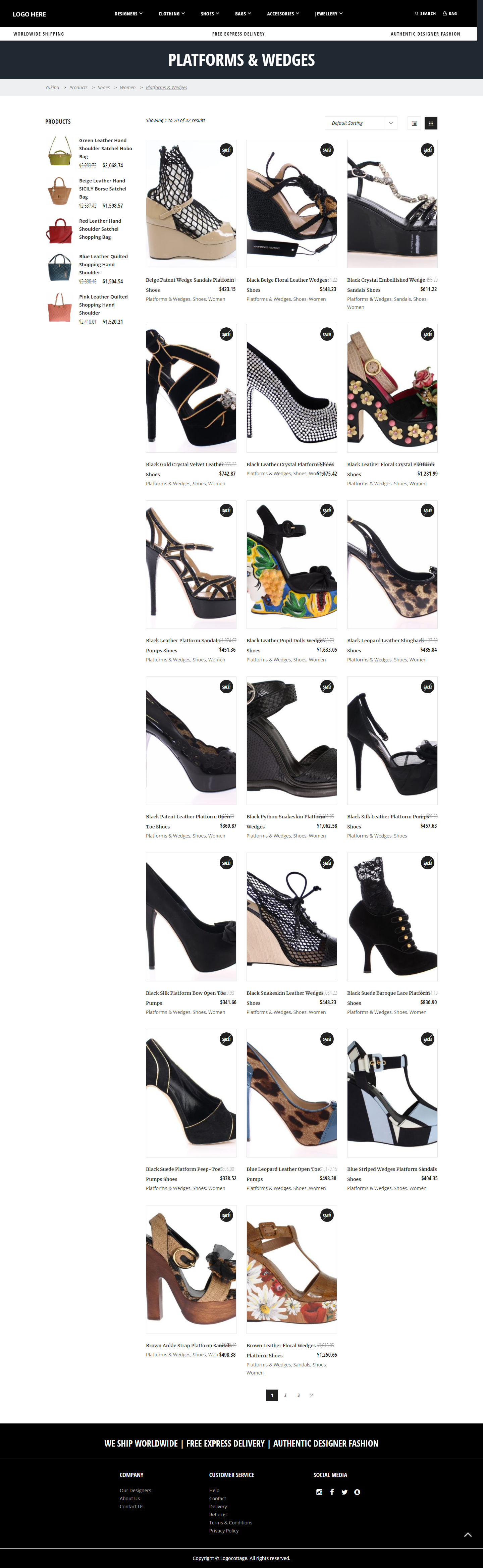The image size is (483, 1568).
Task: Expand the Designers menu
Action: point(128,13)
